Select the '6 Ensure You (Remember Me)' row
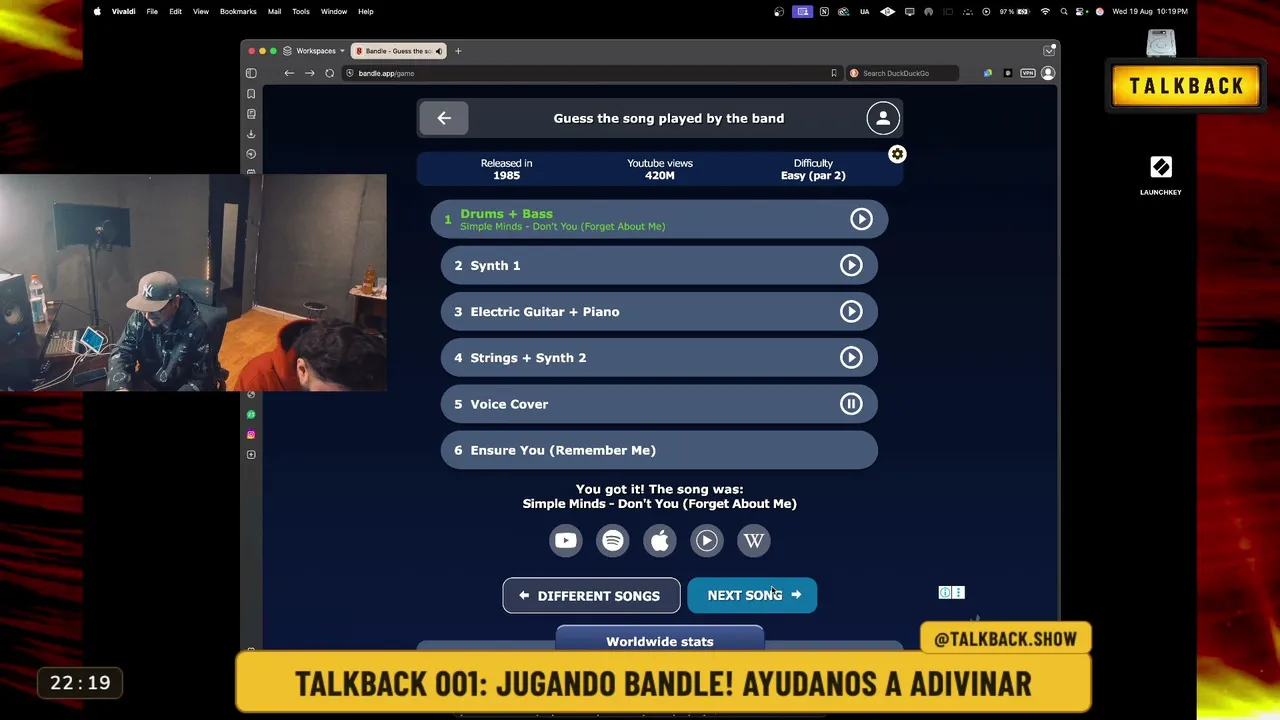This screenshot has width=1280, height=720. (659, 450)
